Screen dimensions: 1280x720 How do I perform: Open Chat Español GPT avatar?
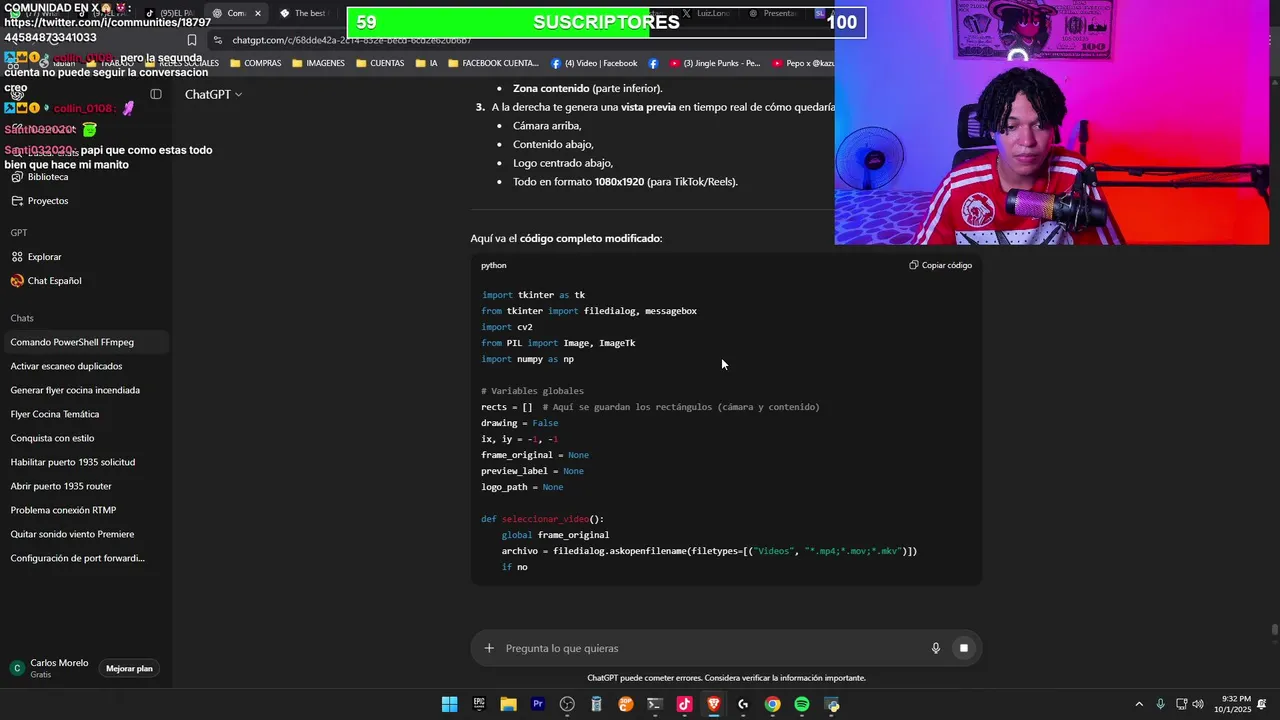tap(17, 281)
